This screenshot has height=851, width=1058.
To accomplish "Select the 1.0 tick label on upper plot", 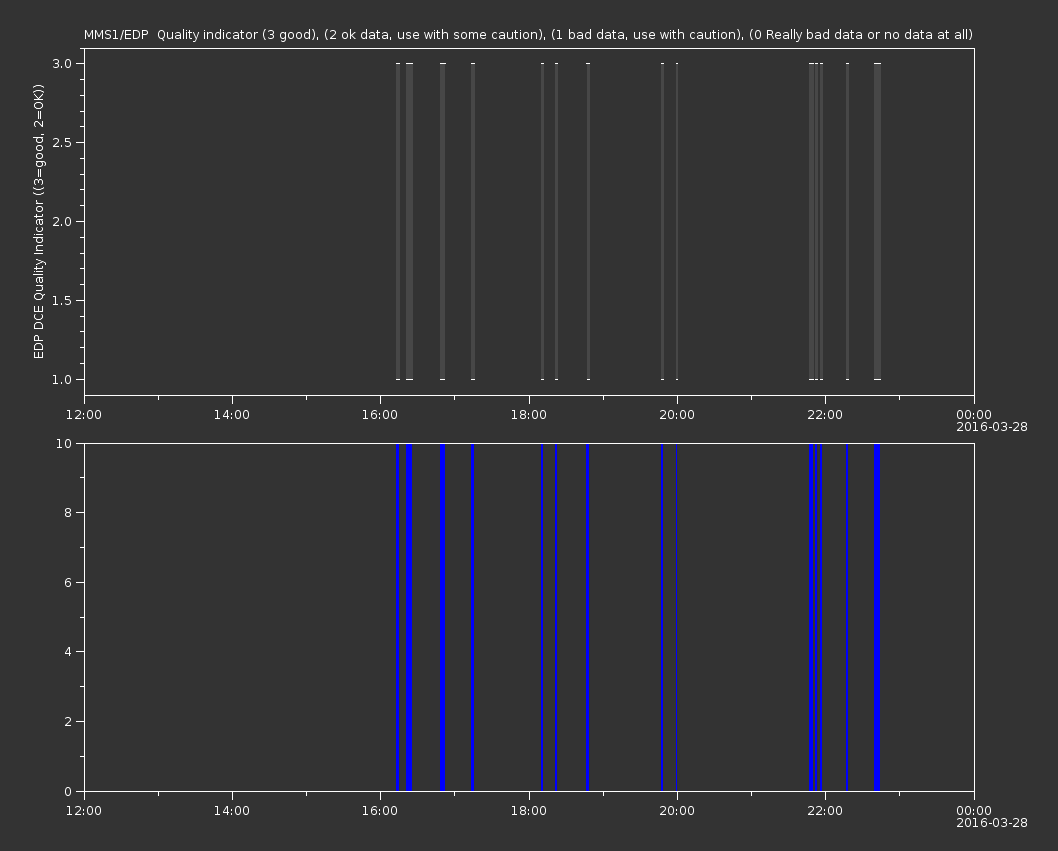I will (62, 379).
